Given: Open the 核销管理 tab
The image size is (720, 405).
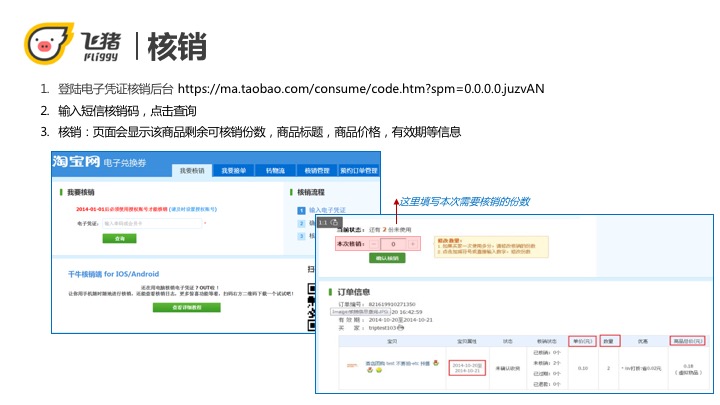Looking at the screenshot, I should click(317, 170).
